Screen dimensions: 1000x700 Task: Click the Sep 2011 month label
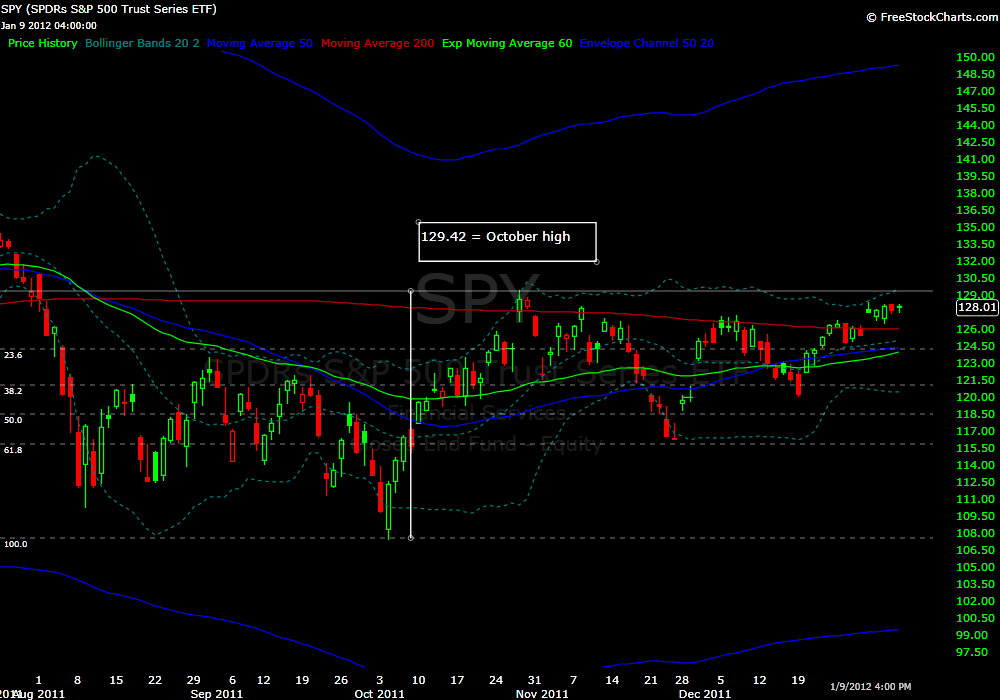(217, 694)
